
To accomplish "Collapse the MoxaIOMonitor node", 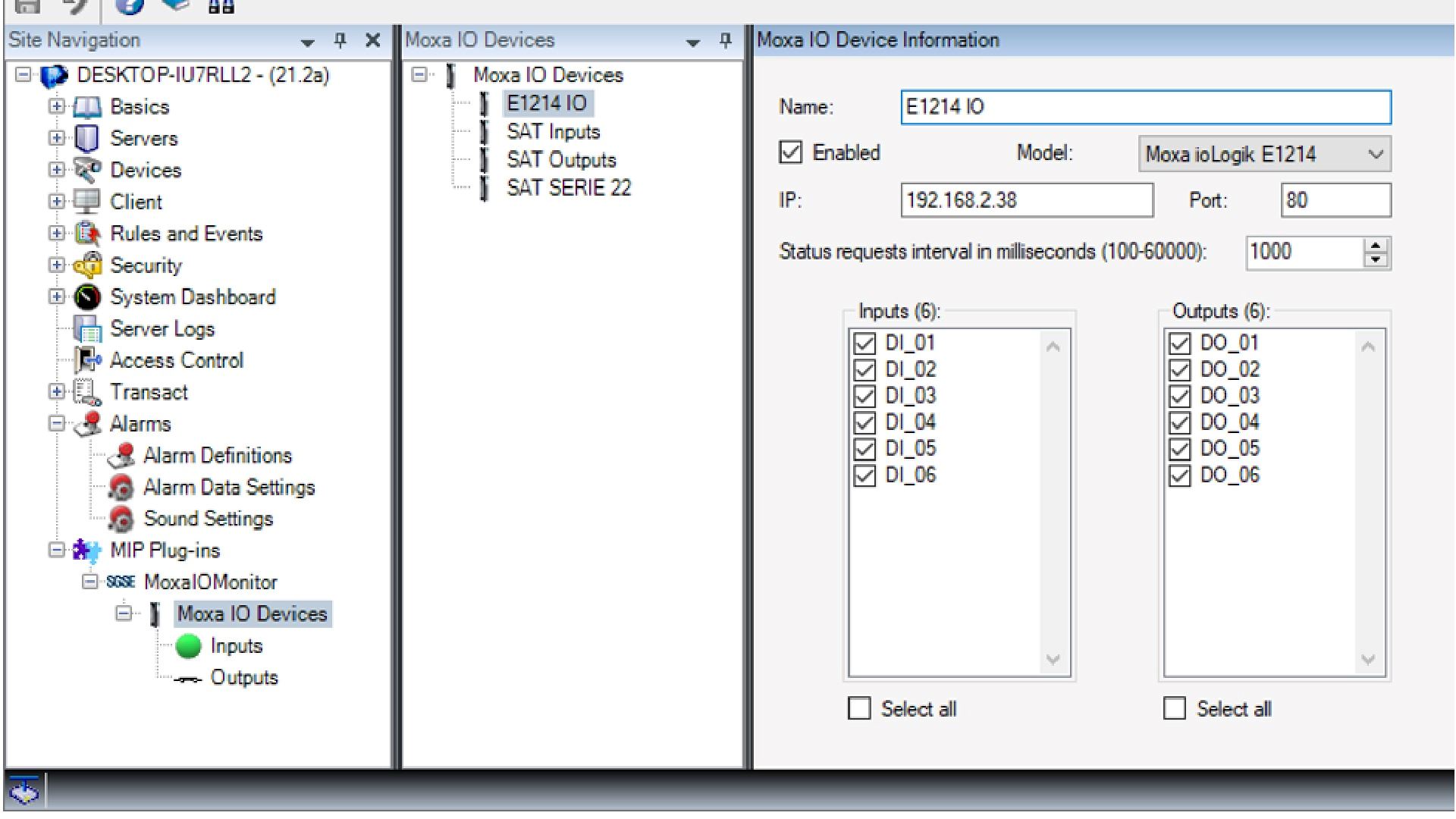I will pos(90,582).
